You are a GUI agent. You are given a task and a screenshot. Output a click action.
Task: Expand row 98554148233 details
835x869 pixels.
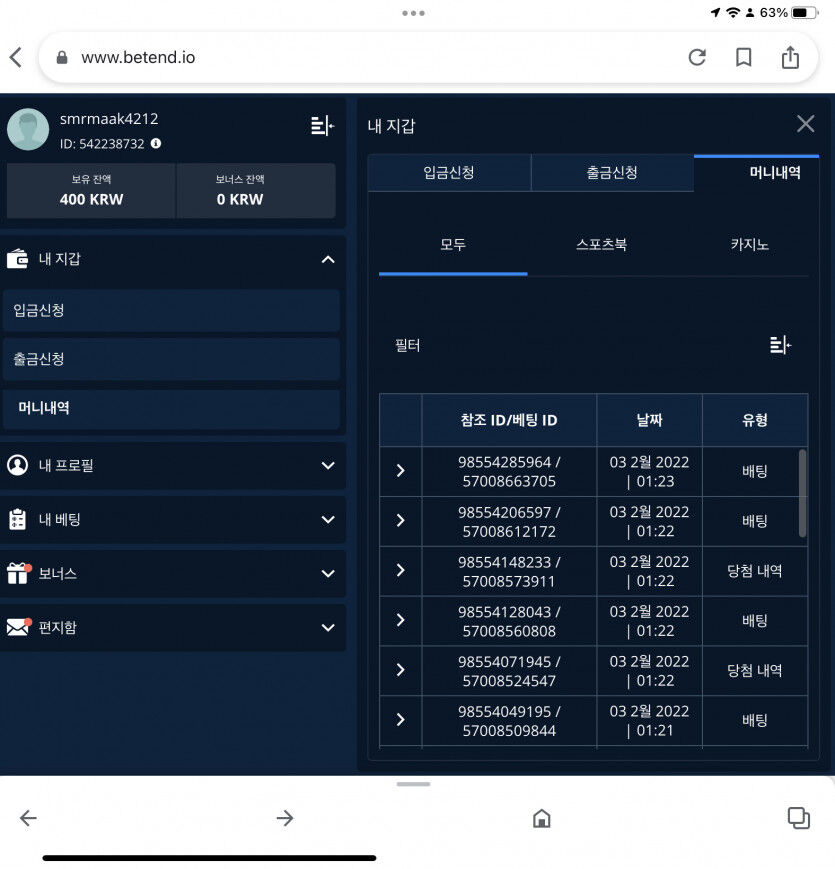(401, 570)
